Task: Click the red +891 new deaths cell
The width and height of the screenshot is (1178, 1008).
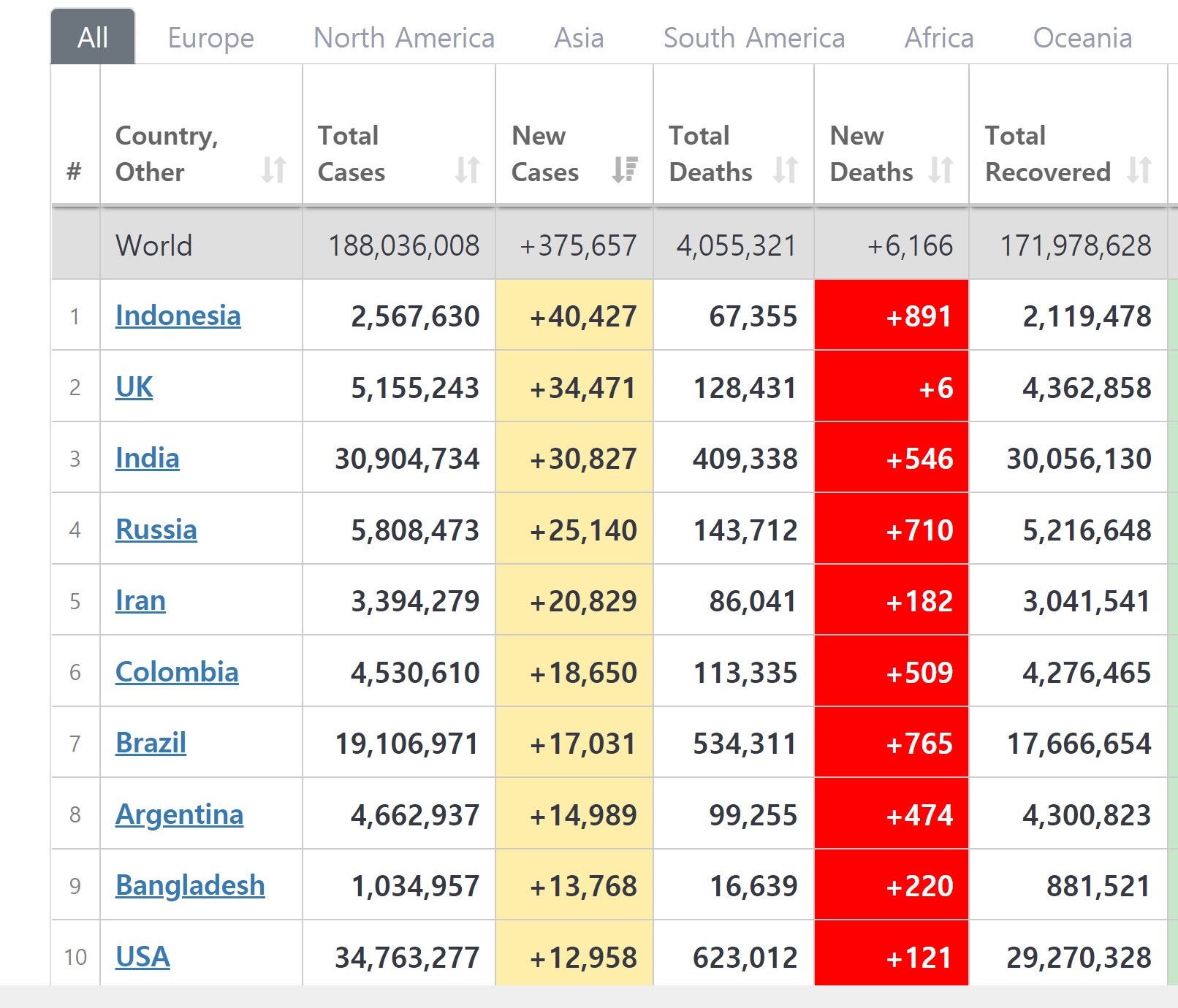Action: [891, 316]
